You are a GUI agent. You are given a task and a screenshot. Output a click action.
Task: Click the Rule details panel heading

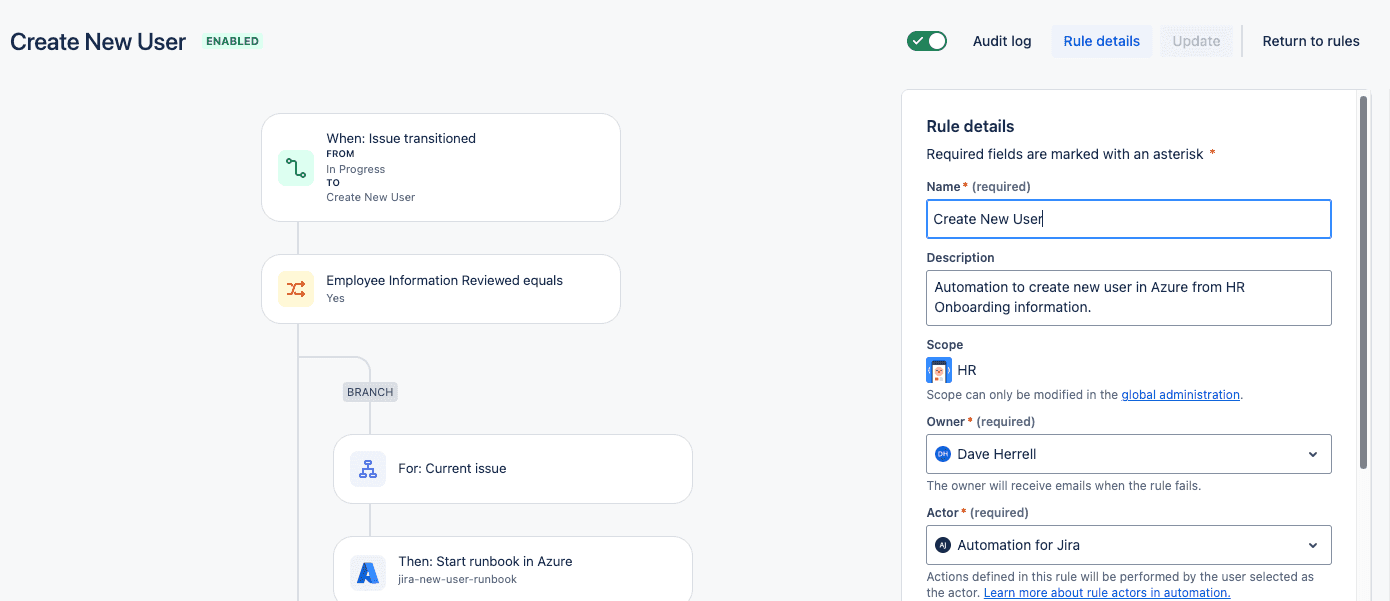pyautogui.click(x=970, y=127)
